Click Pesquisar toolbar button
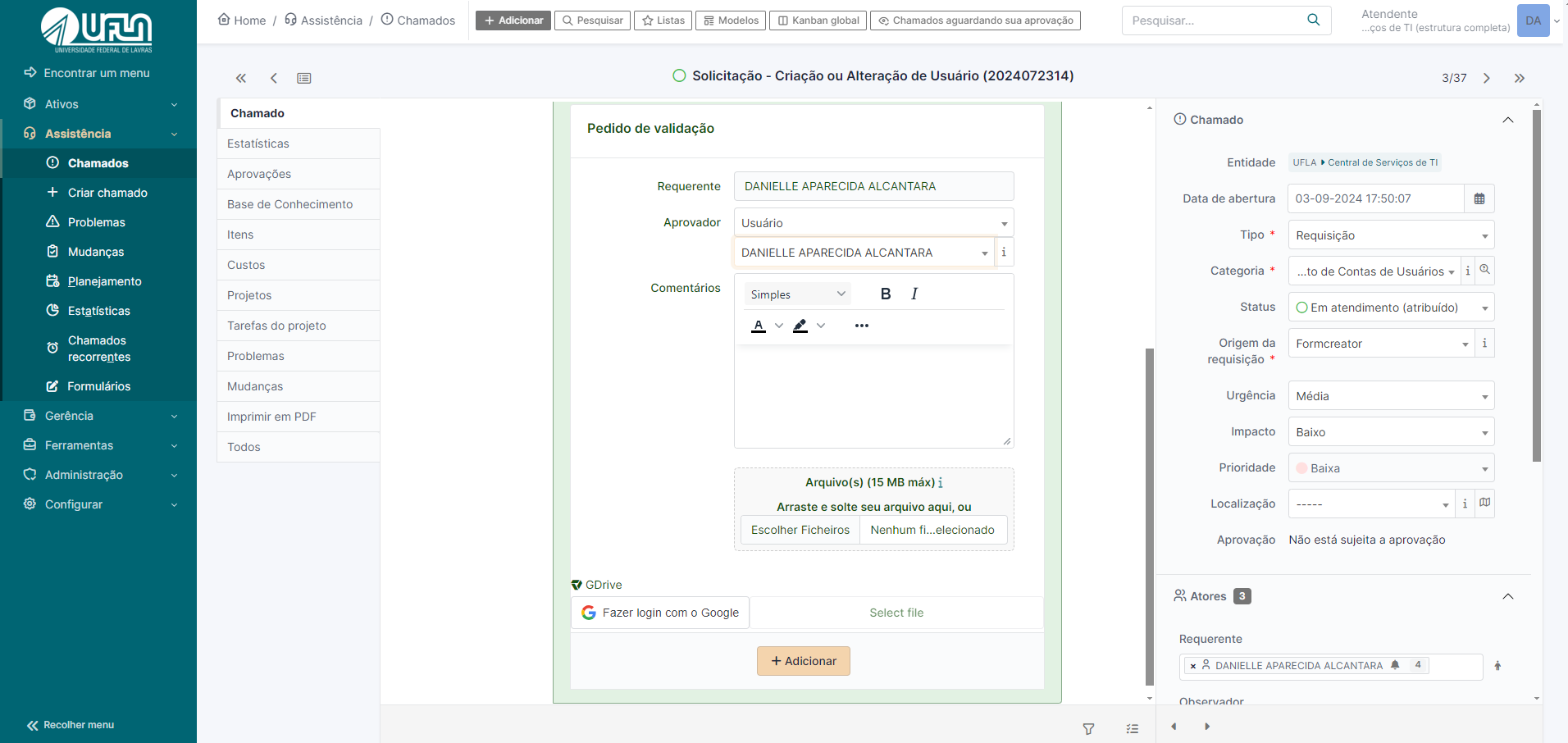1568x743 pixels. (592, 21)
